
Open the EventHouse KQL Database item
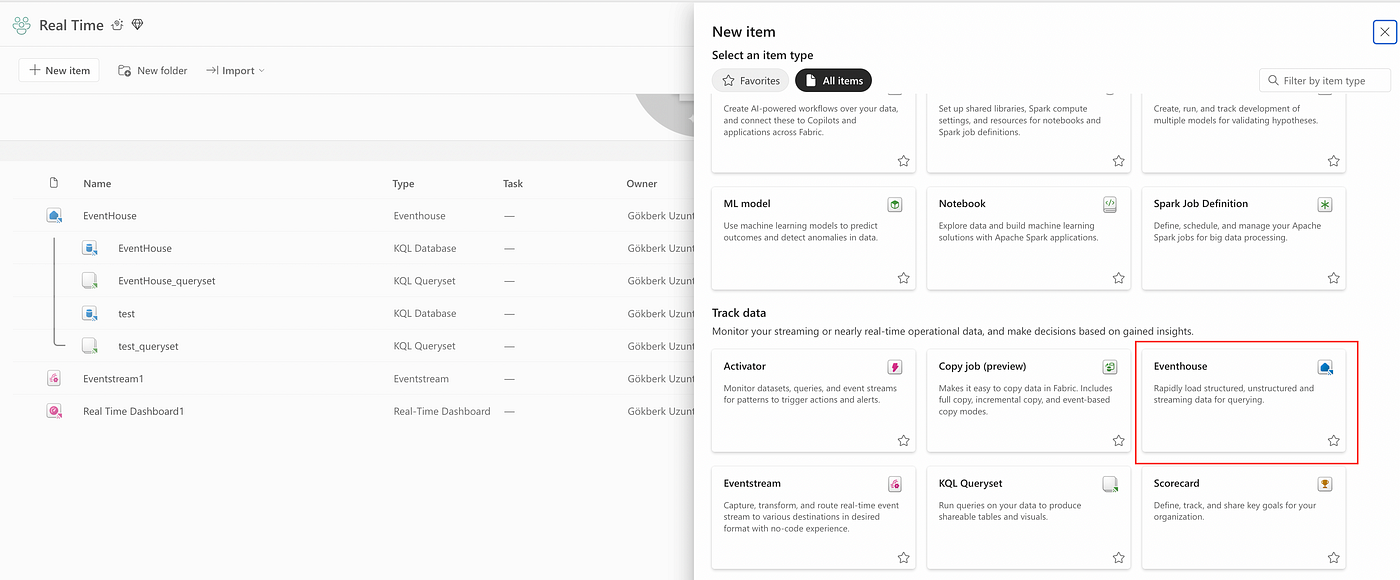[145, 248]
